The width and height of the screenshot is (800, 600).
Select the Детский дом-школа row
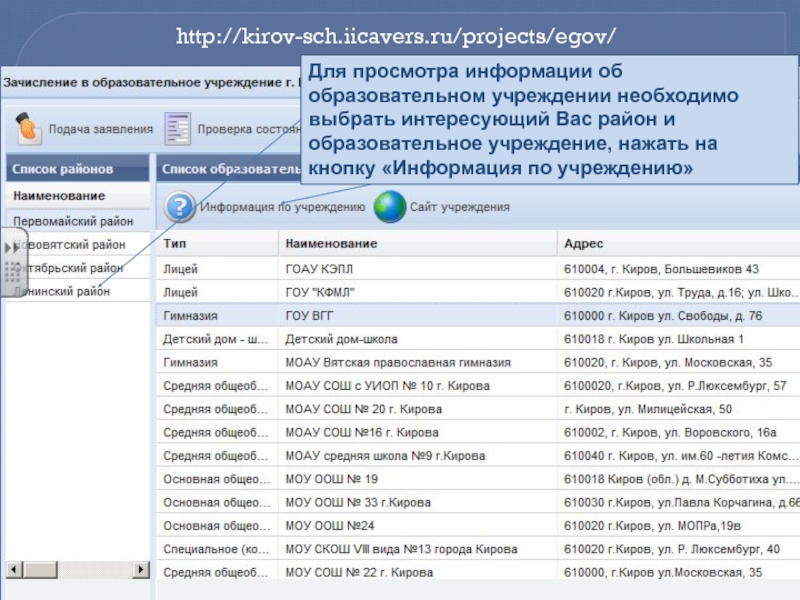click(478, 339)
